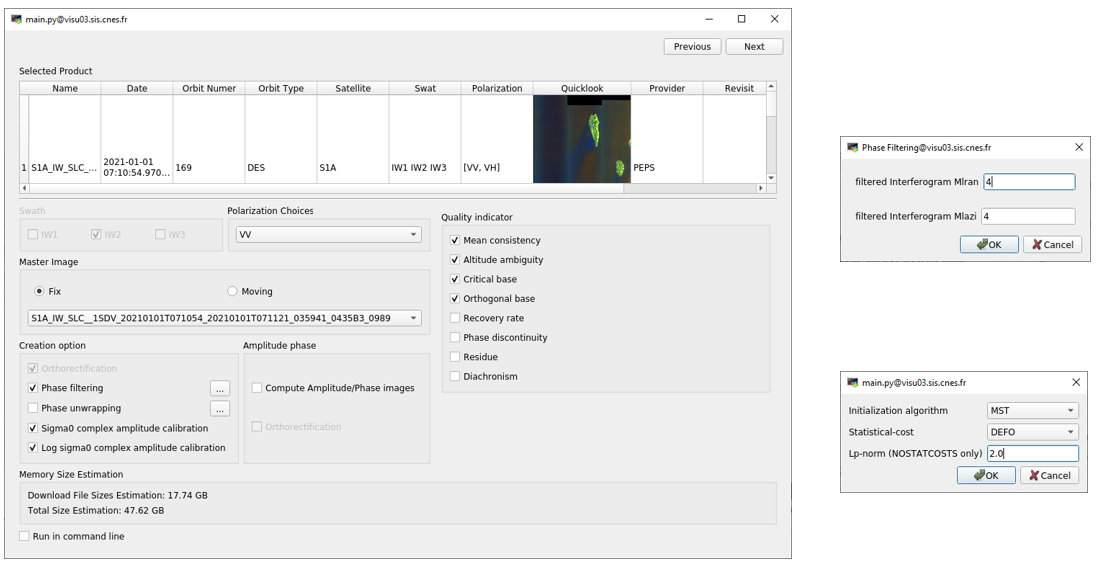Image resolution: width=1106 pixels, height=568 pixels.
Task: Cancel the unwrapping parameters dialog
Action: click(1050, 476)
